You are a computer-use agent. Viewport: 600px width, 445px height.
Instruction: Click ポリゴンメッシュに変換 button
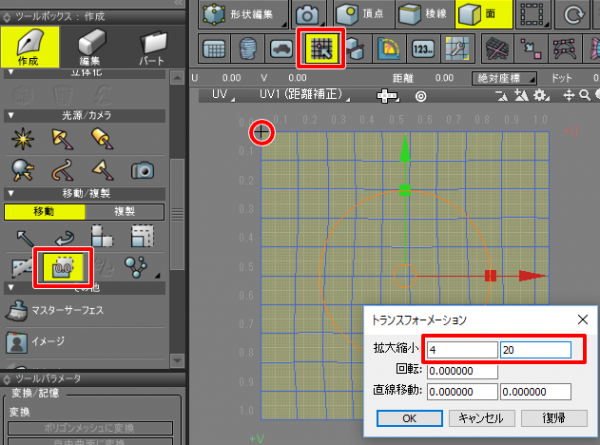coord(90,428)
